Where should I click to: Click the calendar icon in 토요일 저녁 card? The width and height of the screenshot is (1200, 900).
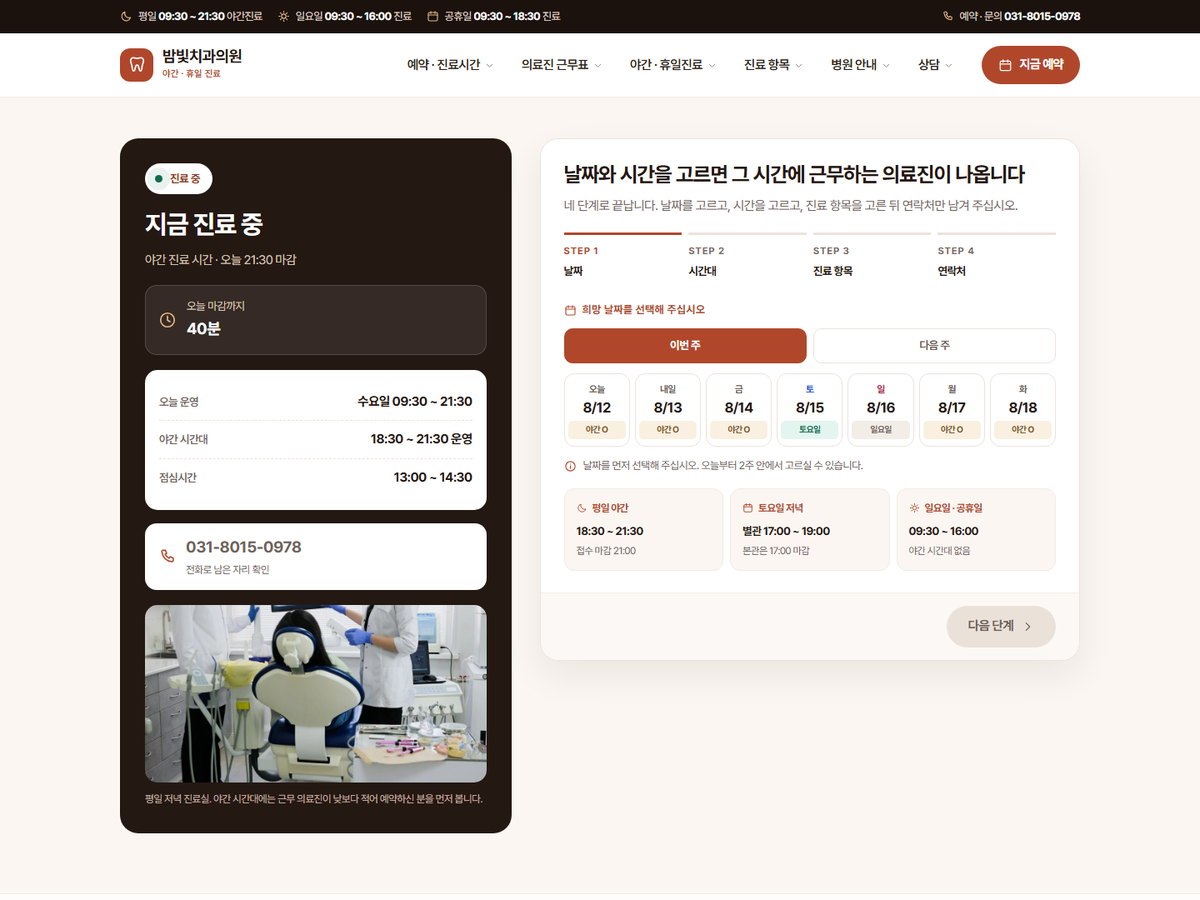[748, 508]
